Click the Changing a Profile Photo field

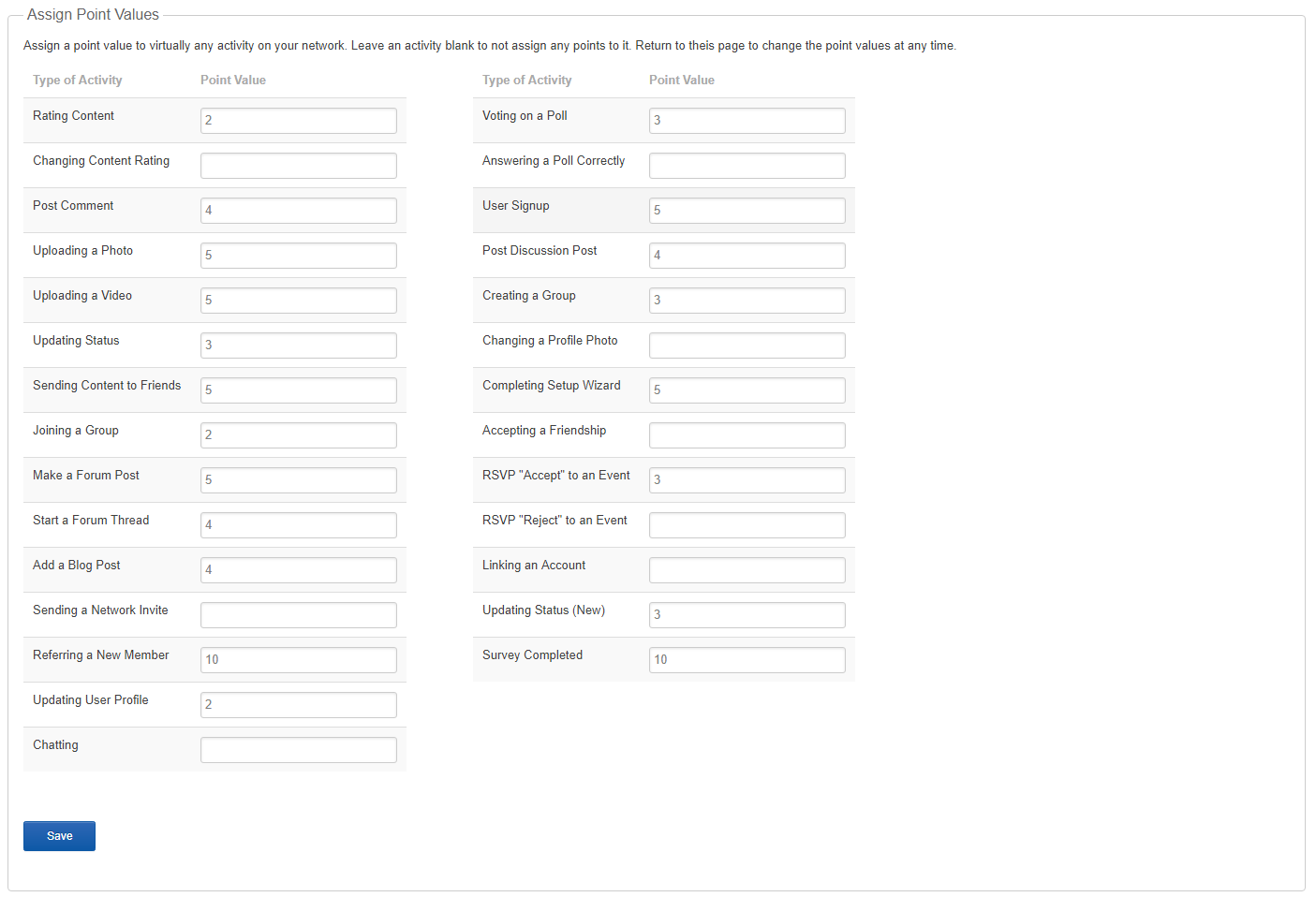747,346
